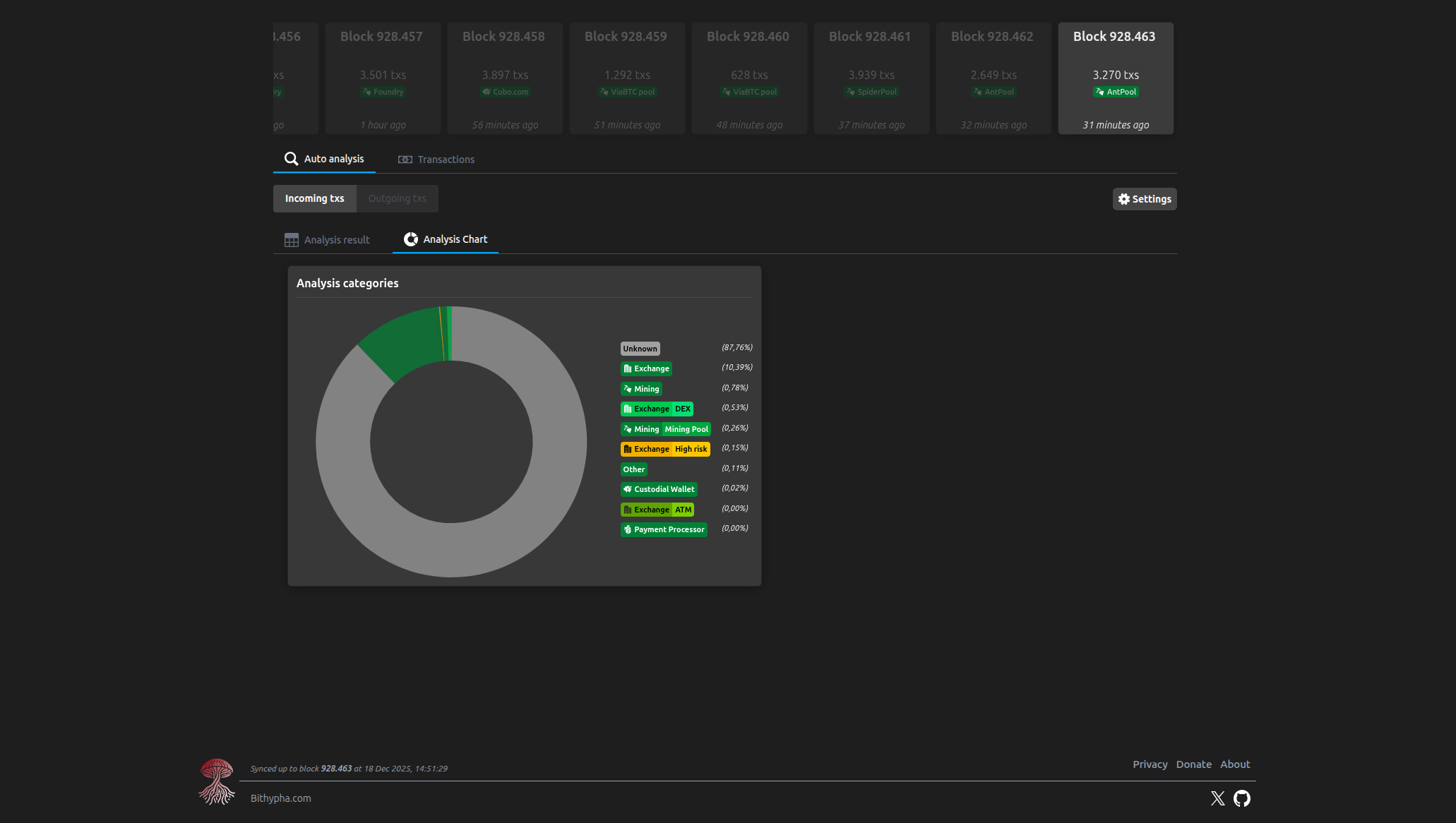The image size is (1456, 823).
Task: Open the About link
Action: [x=1234, y=764]
